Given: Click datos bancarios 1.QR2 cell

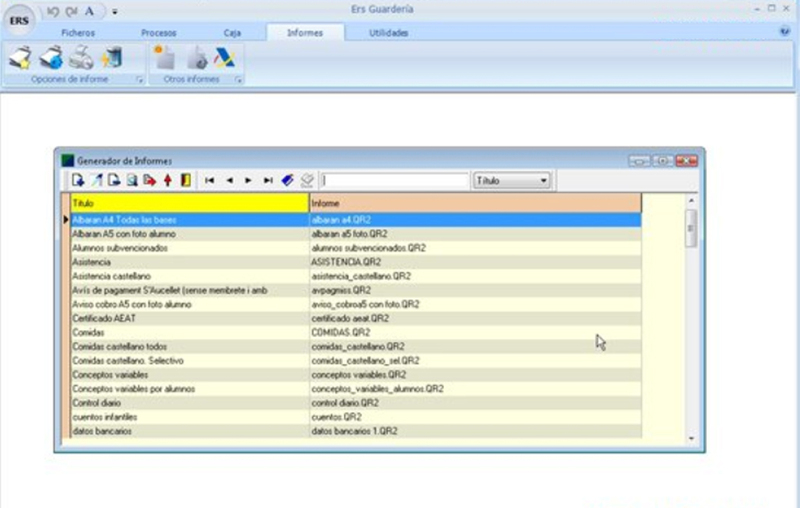Looking at the screenshot, I should point(475,431).
